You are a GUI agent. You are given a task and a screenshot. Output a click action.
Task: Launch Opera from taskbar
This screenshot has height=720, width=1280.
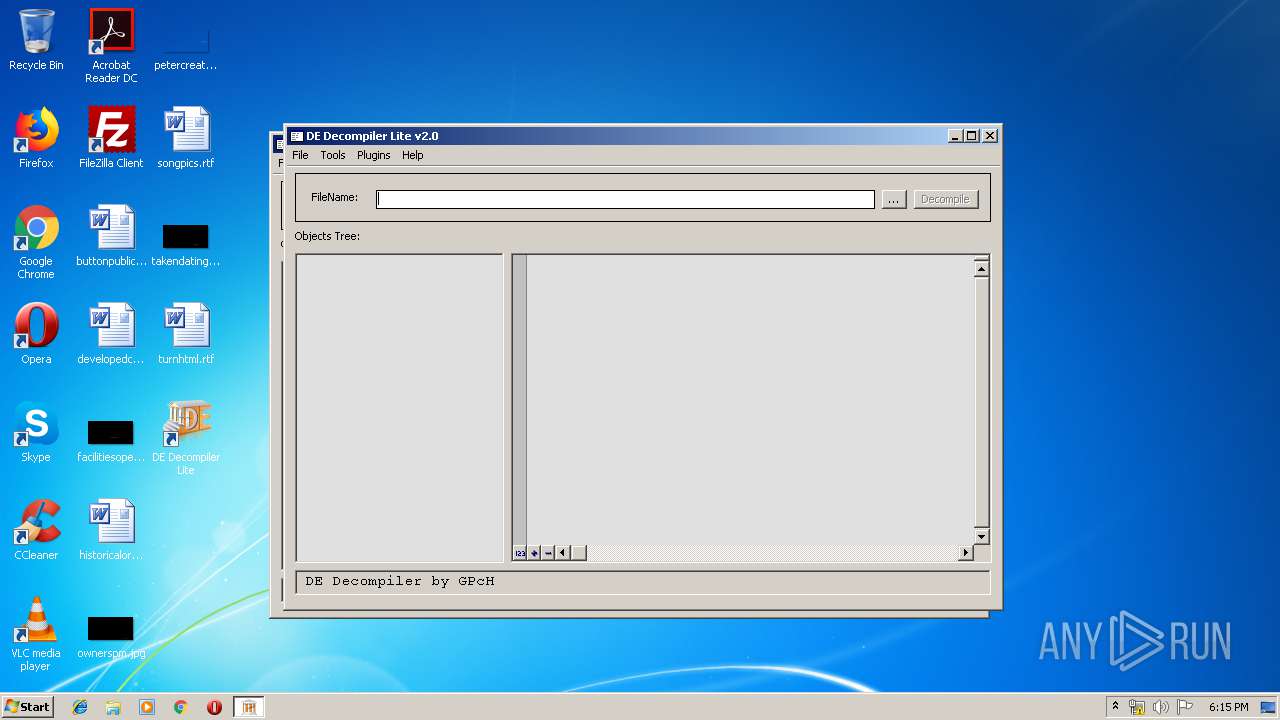(x=214, y=707)
